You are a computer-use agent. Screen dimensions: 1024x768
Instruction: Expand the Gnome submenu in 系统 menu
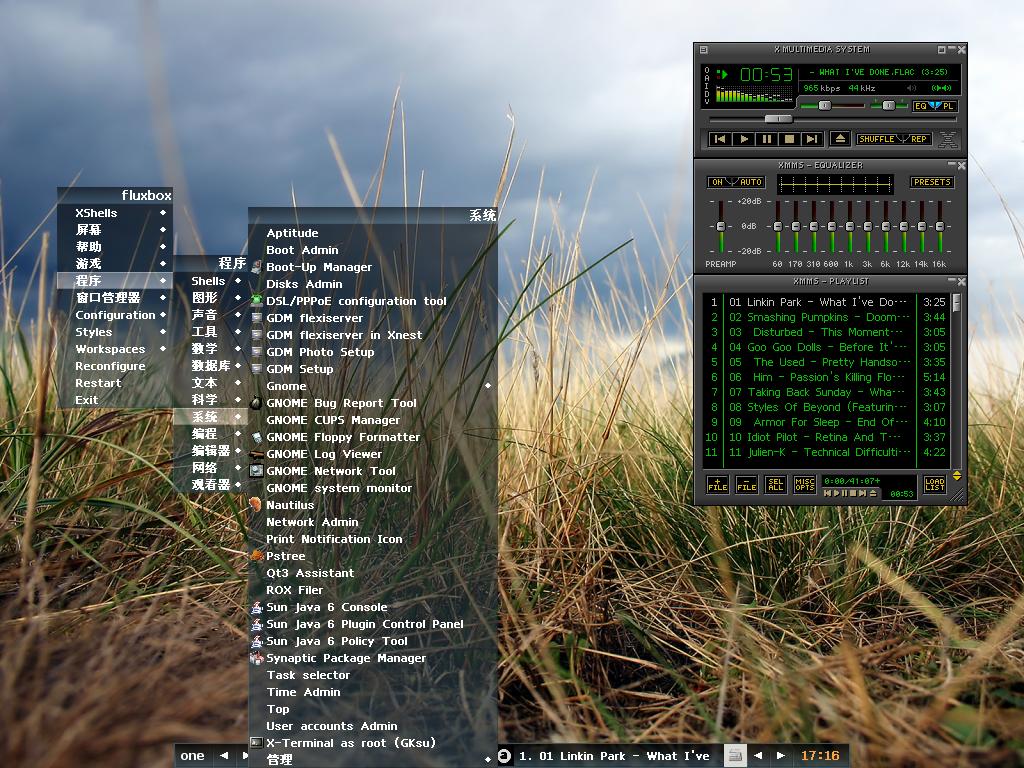click(373, 386)
